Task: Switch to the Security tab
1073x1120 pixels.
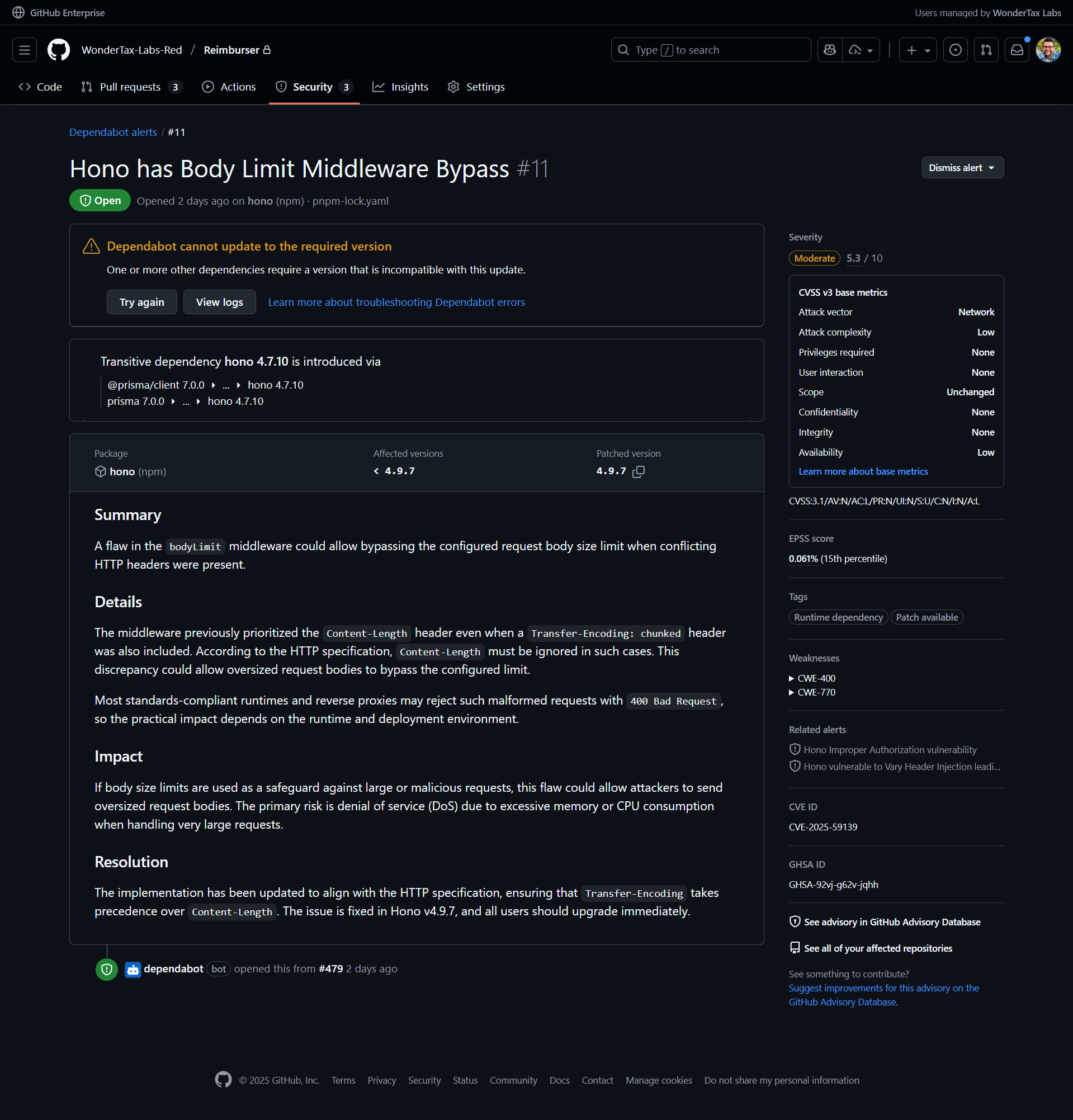Action: [x=314, y=87]
